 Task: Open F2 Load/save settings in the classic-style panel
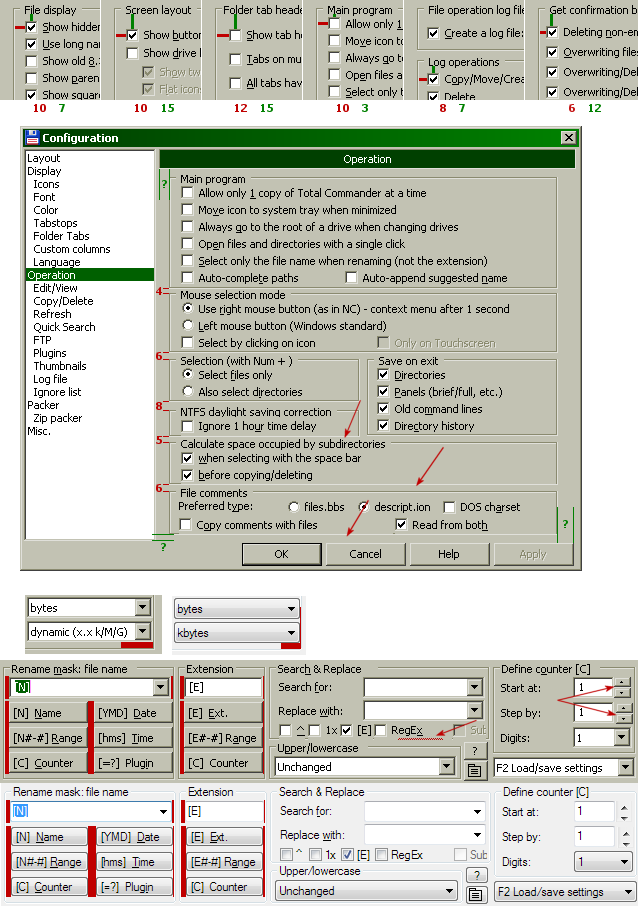pyautogui.click(x=626, y=767)
